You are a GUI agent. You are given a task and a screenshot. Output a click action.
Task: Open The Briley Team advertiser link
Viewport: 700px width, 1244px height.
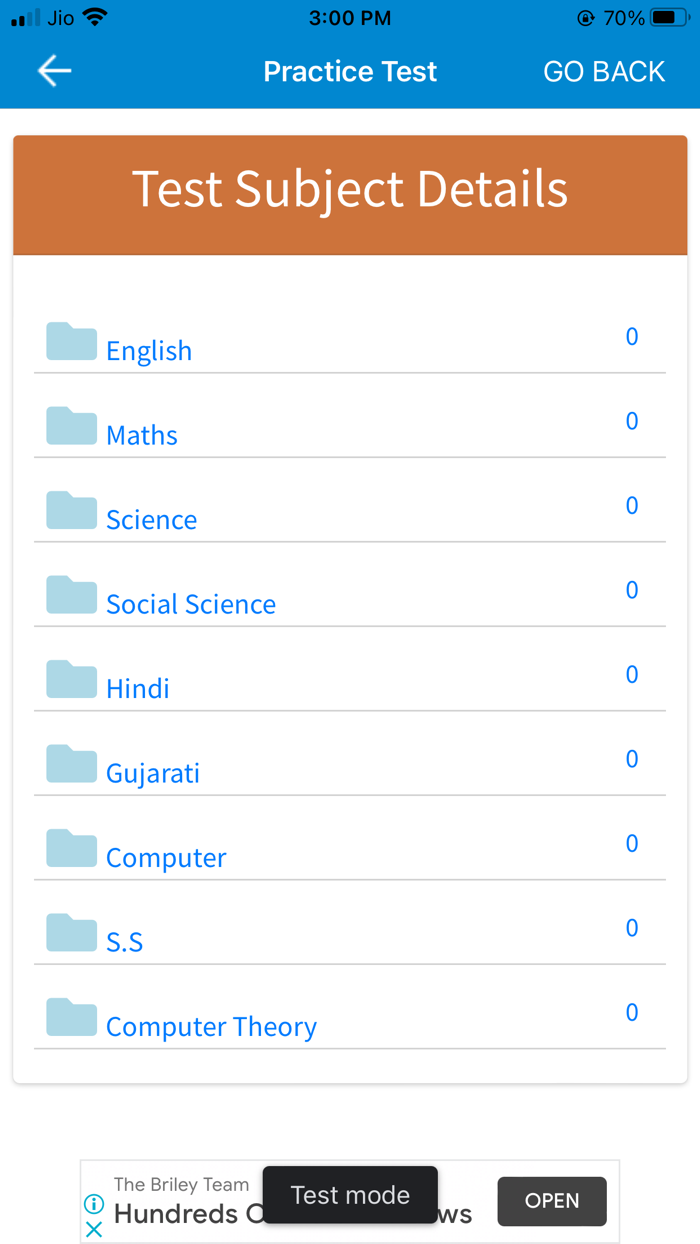point(181,1184)
